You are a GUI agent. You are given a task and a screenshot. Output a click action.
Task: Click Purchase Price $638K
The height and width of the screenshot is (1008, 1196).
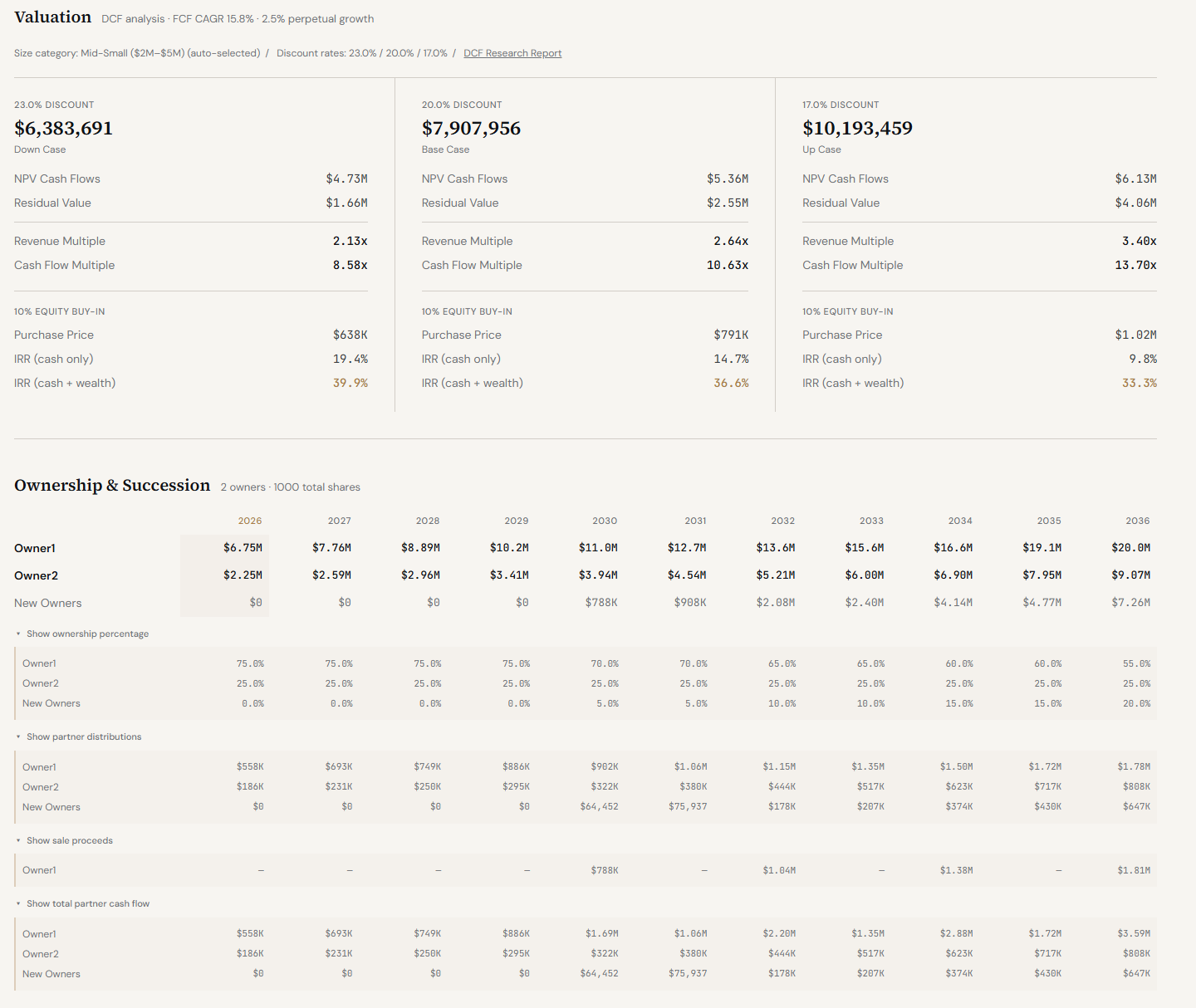click(350, 335)
